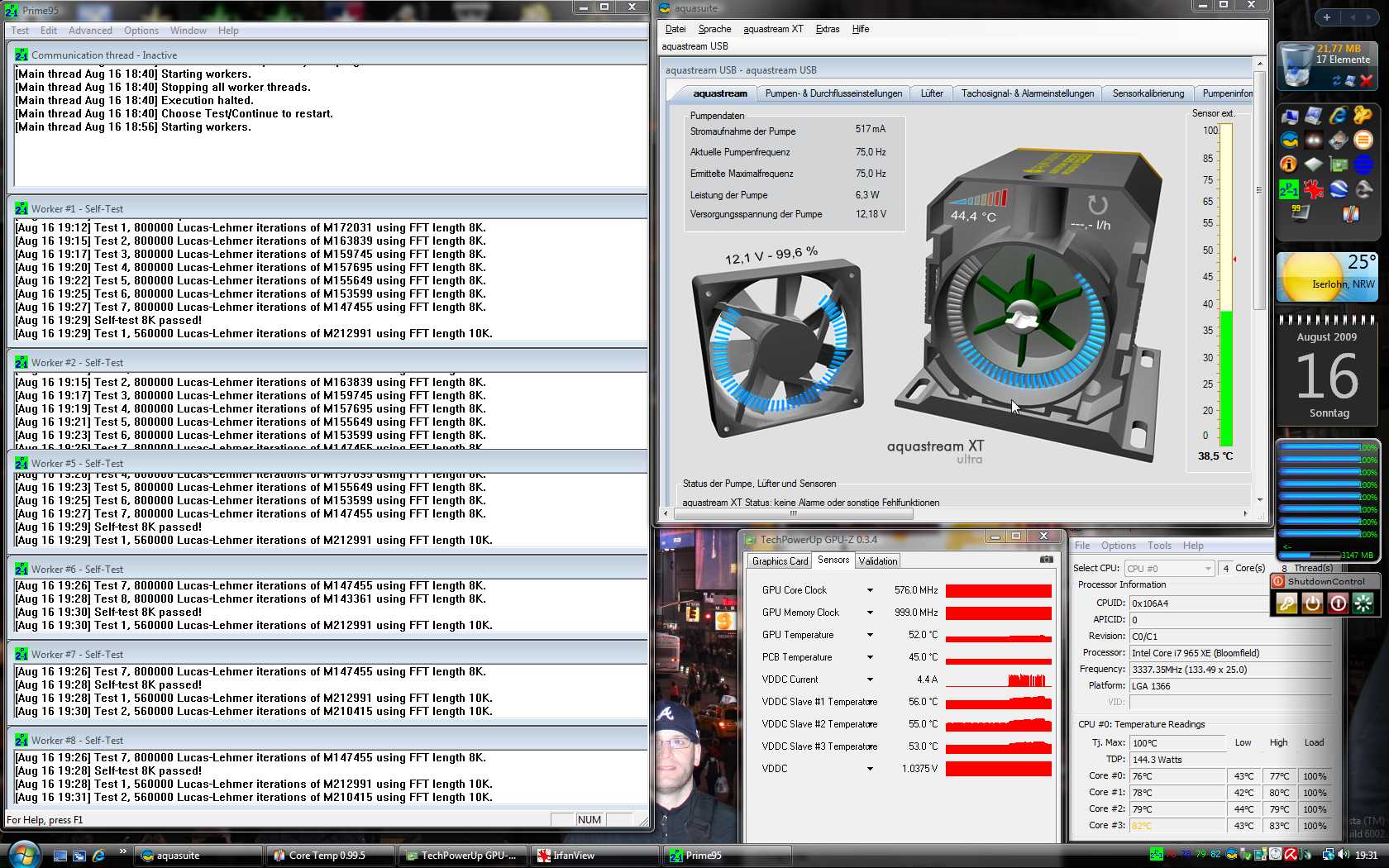Open Pumpen- & Durchflusseinstellungen tab

833,93
